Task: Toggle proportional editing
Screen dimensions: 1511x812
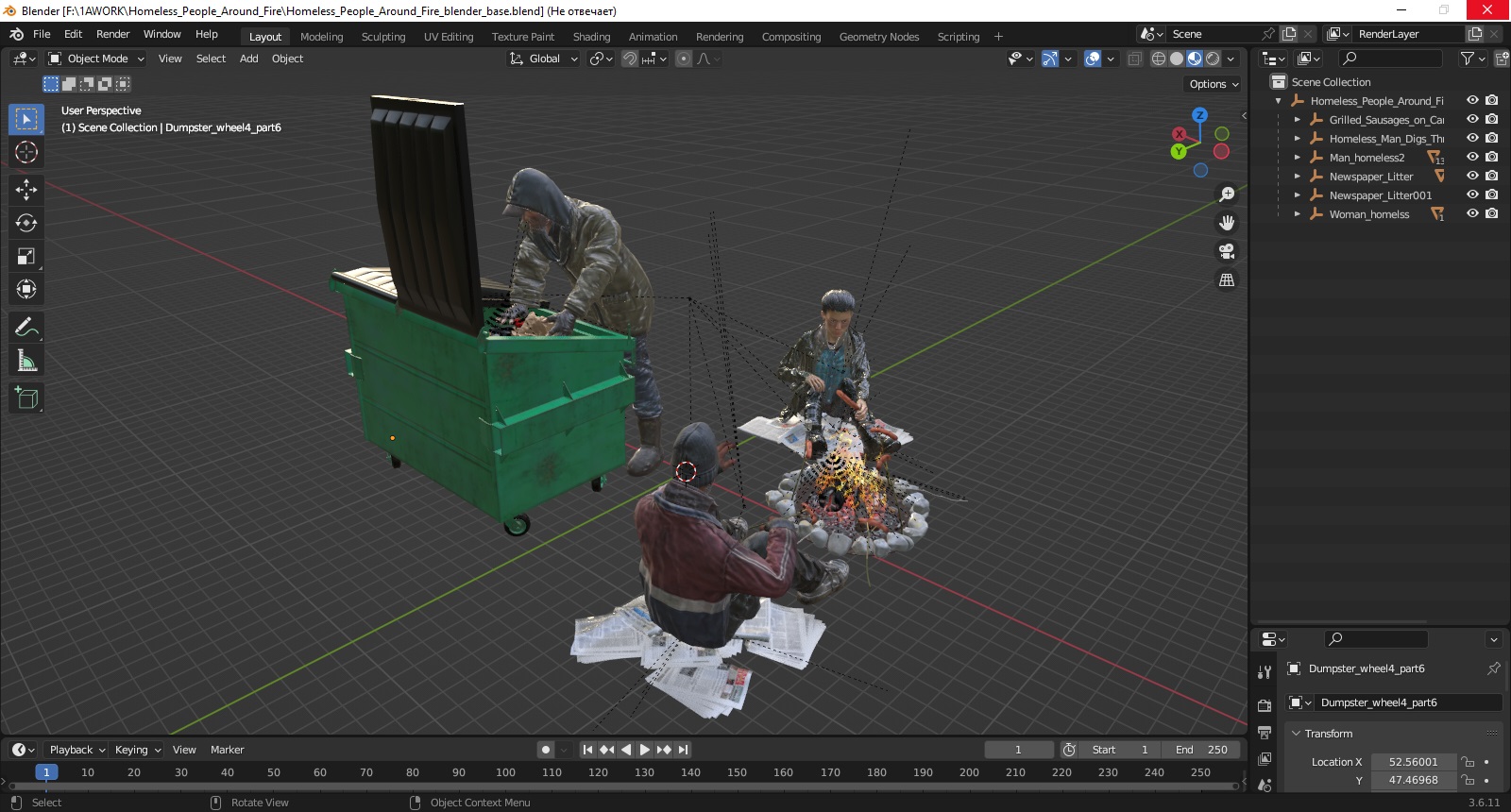Action: 684,59
